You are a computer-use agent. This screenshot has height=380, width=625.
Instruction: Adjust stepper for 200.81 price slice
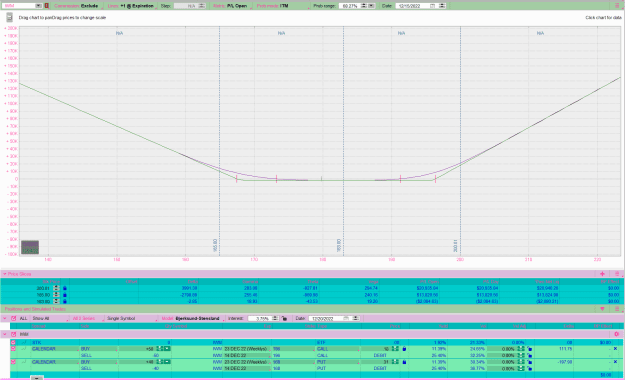(x=56, y=288)
